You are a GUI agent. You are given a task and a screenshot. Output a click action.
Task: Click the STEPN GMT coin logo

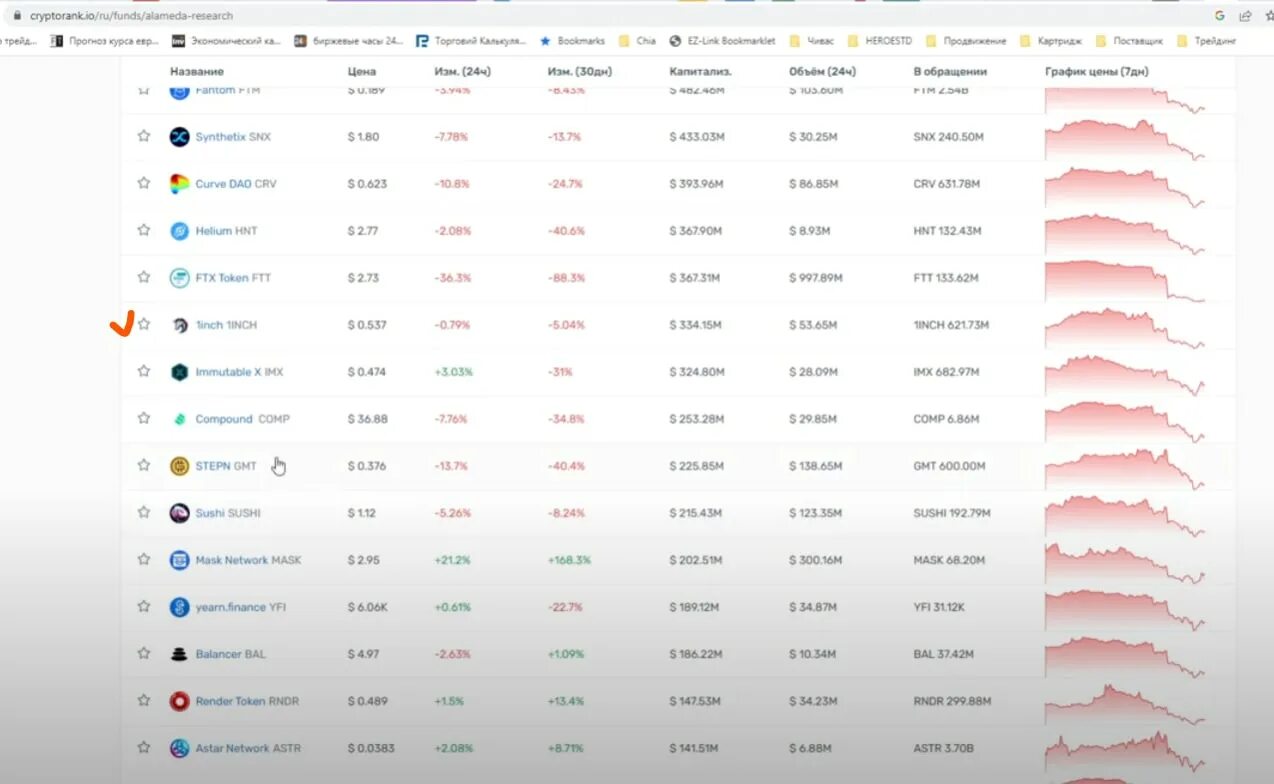[179, 466]
